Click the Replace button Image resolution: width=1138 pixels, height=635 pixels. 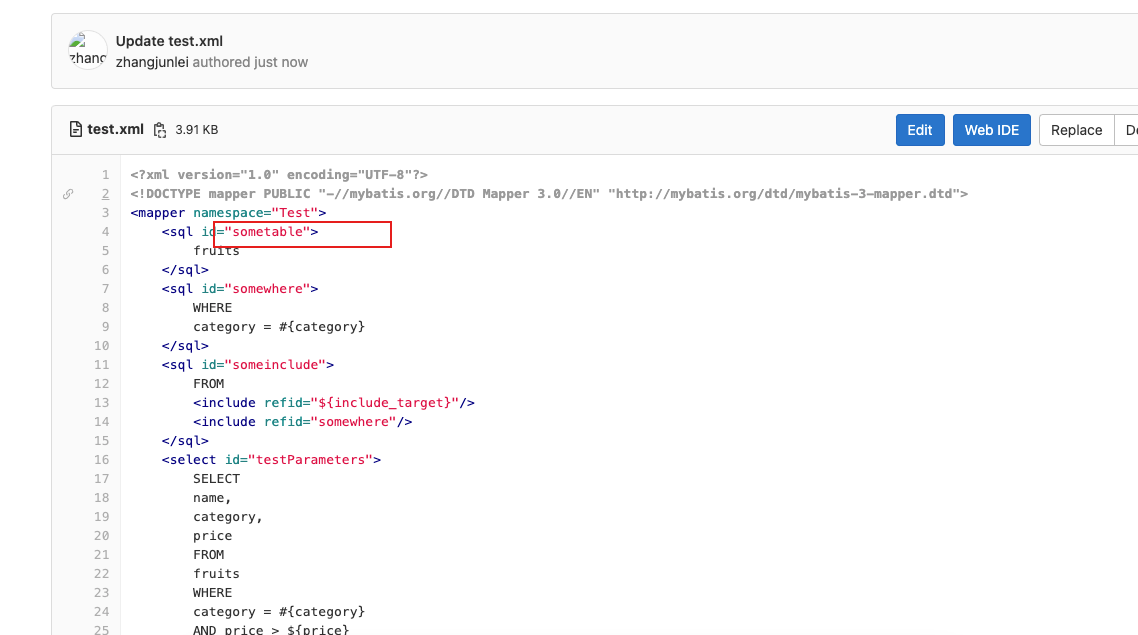pos(1076,129)
